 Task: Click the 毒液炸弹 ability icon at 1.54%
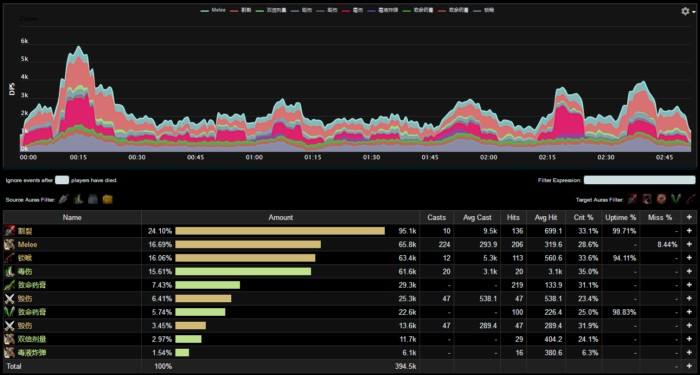(x=10, y=353)
